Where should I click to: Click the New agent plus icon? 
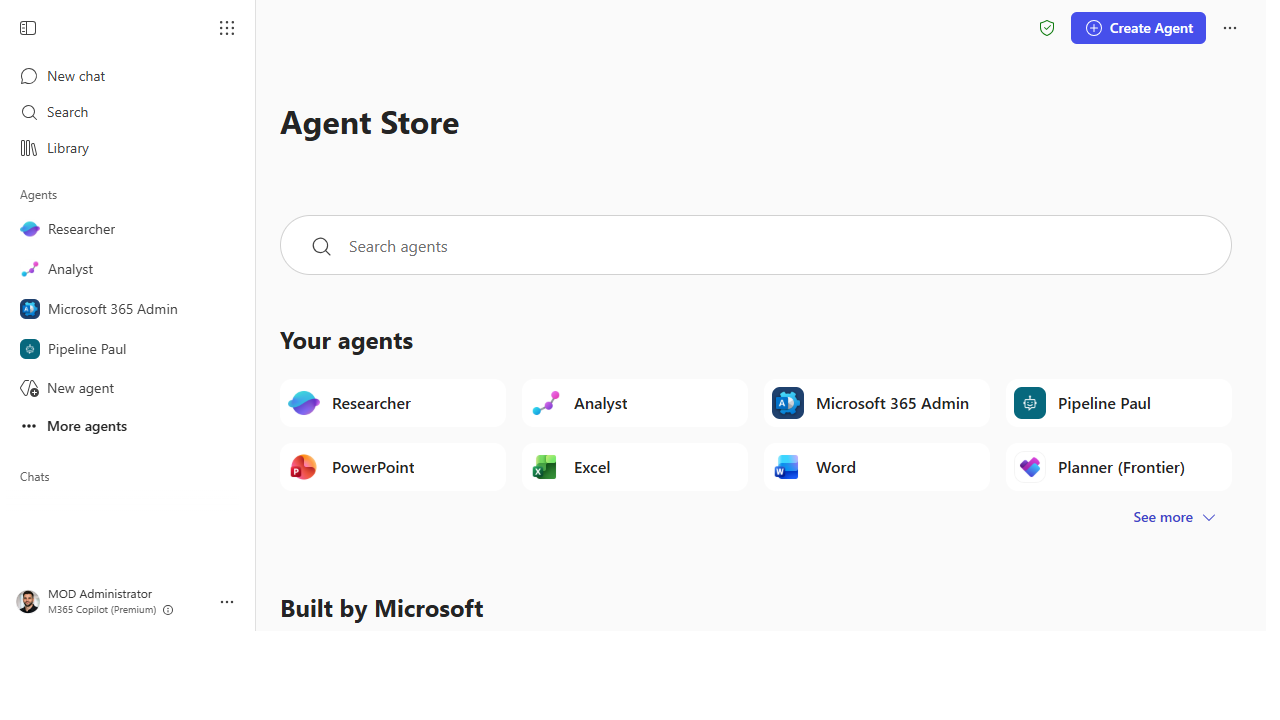[29, 388]
